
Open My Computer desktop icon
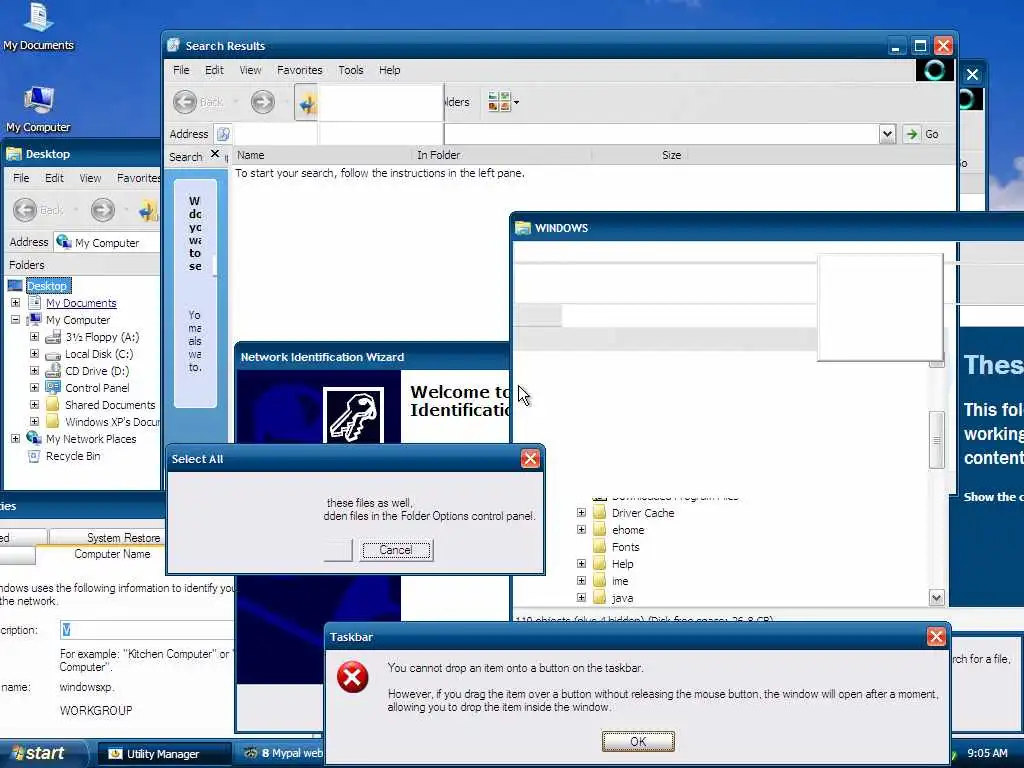point(38,109)
